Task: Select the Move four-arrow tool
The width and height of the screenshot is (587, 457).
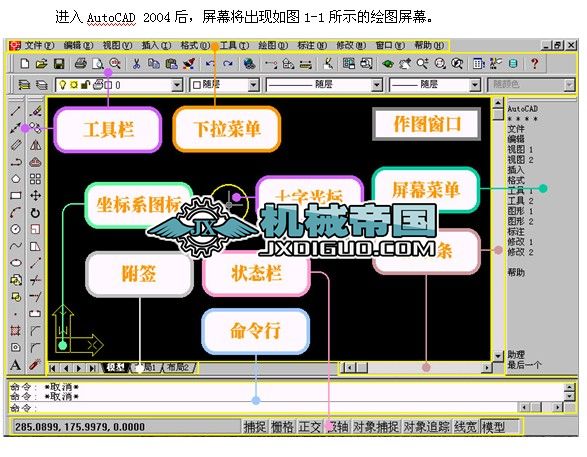Action: tap(35, 195)
